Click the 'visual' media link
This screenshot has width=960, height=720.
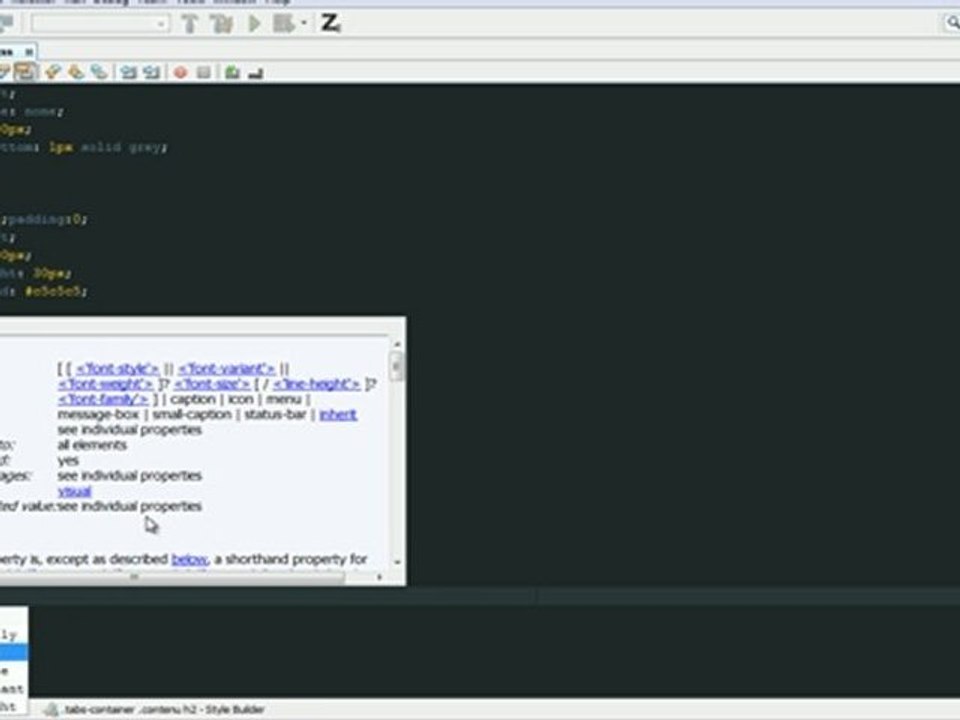[x=75, y=491]
